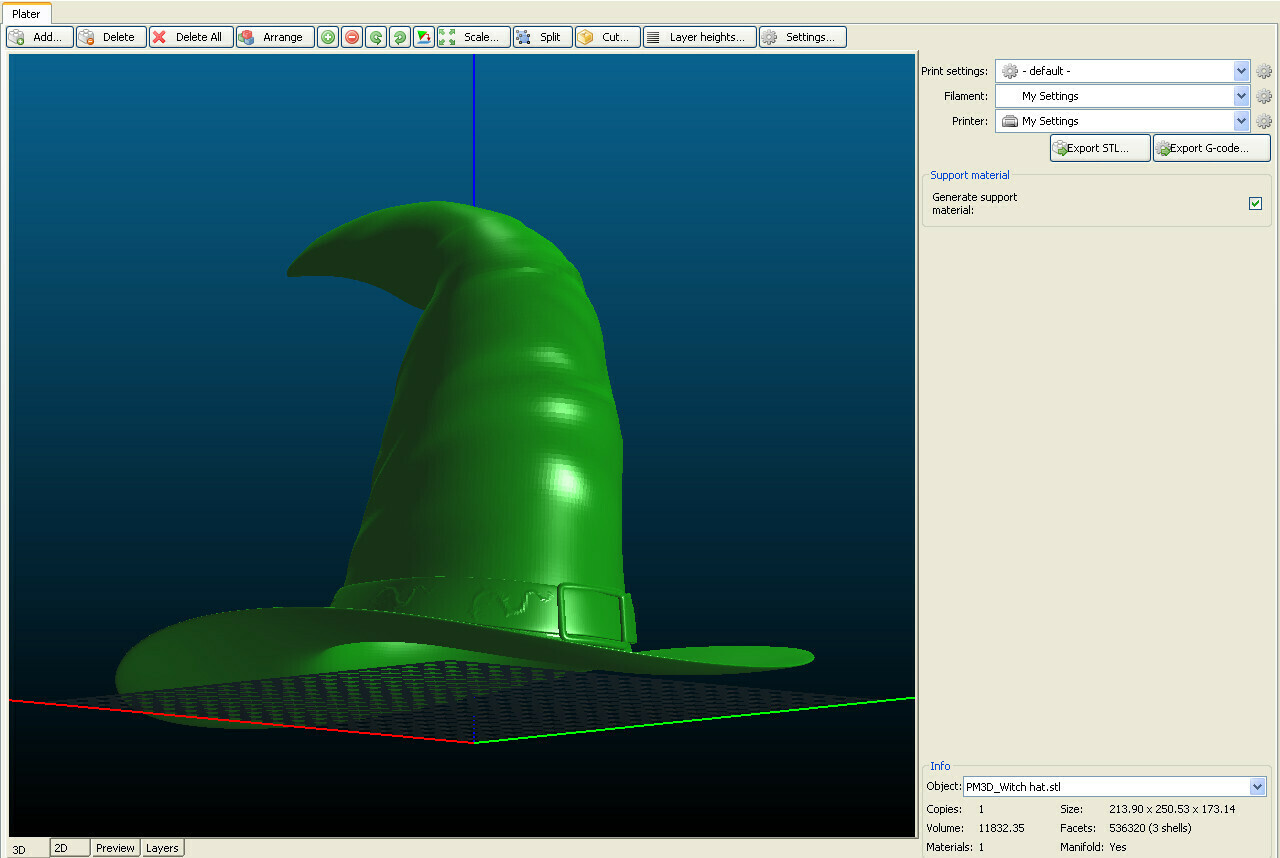Open Filament settings gear editor

coord(1264,96)
